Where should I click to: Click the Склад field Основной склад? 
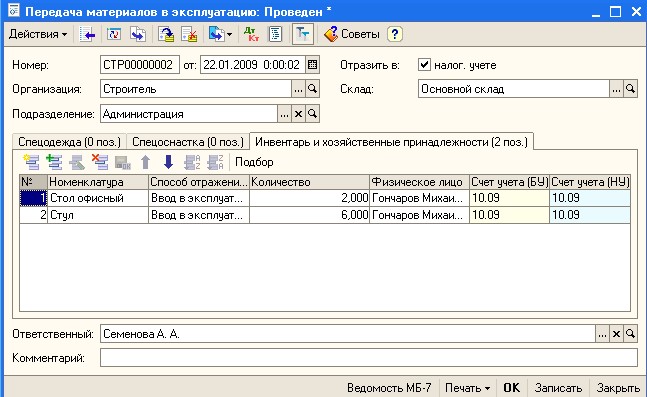513,89
